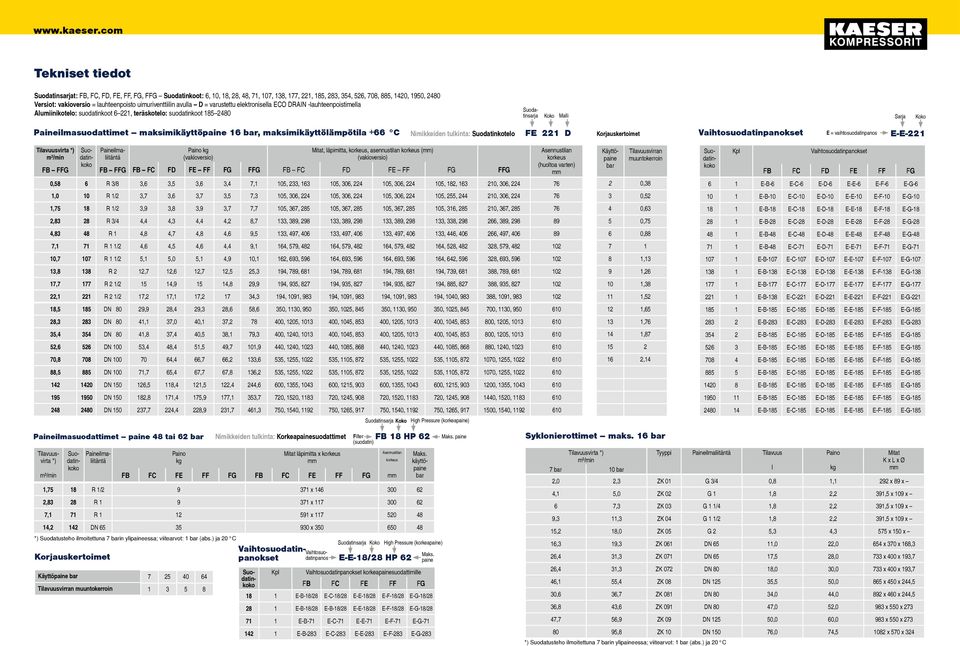The image size is (960, 646).
Task: Click the KAESER KOMPRESSORIT logo
Action: pyautogui.click(x=875, y=34)
